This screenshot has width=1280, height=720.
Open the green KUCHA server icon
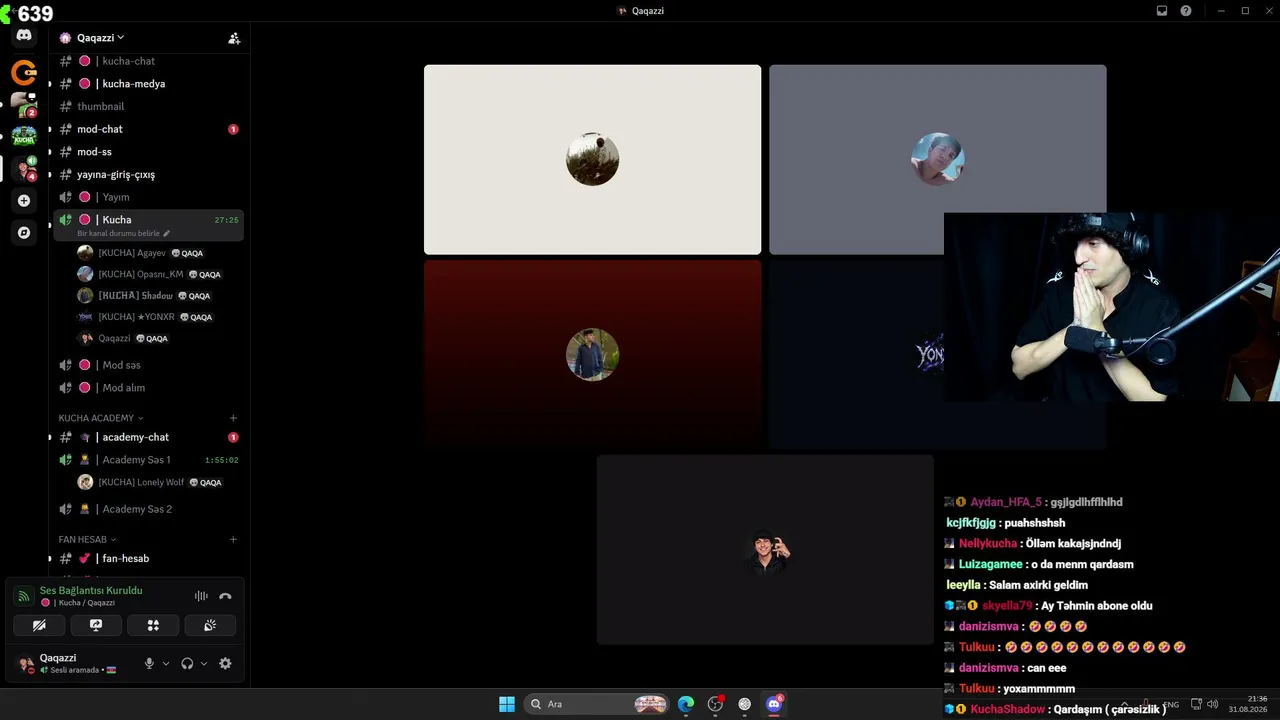[x=24, y=136]
